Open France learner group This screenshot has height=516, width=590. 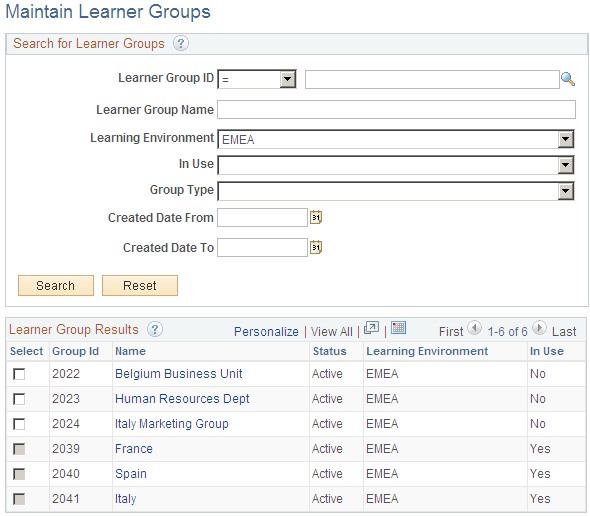[134, 449]
